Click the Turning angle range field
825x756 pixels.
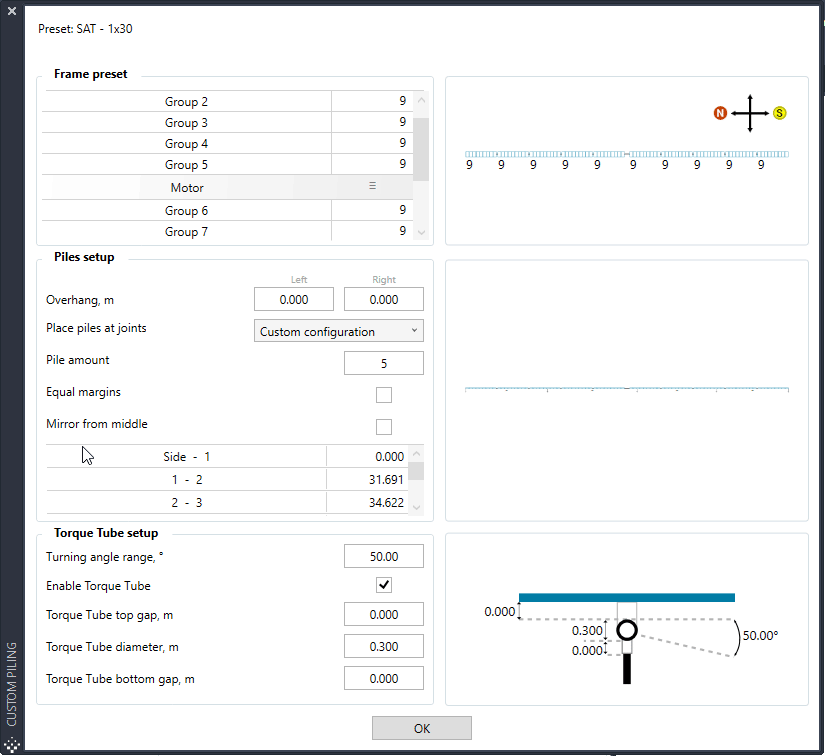coord(384,556)
